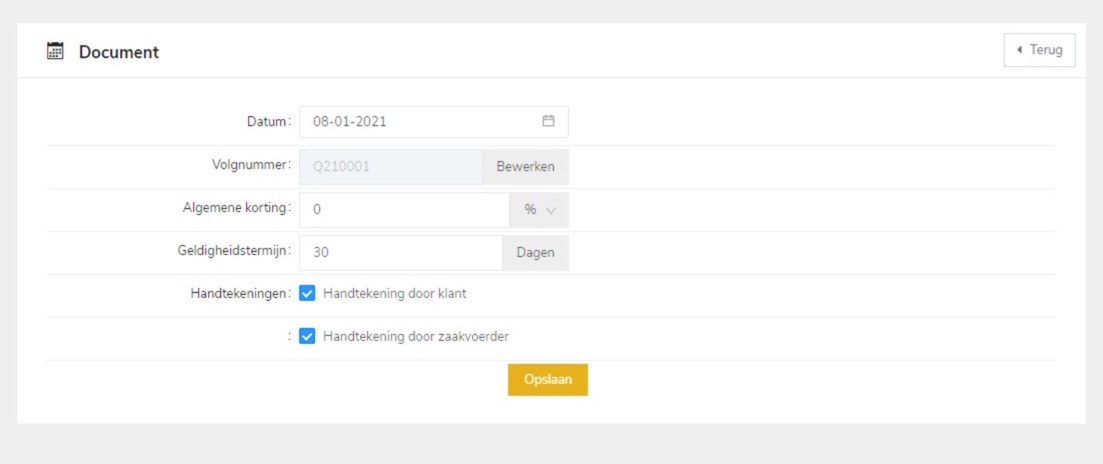Open the date picker calendar icon

(x=548, y=121)
